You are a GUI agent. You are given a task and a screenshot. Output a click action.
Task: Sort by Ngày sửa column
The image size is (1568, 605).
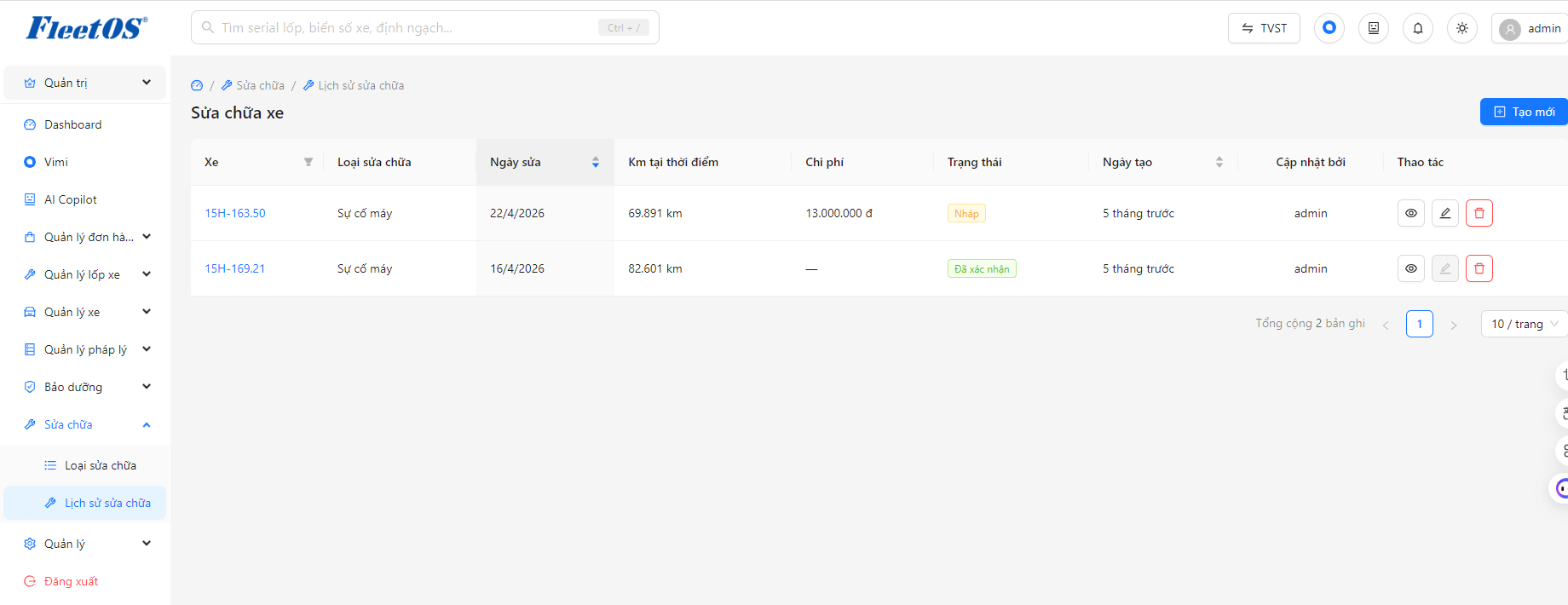[x=545, y=162]
